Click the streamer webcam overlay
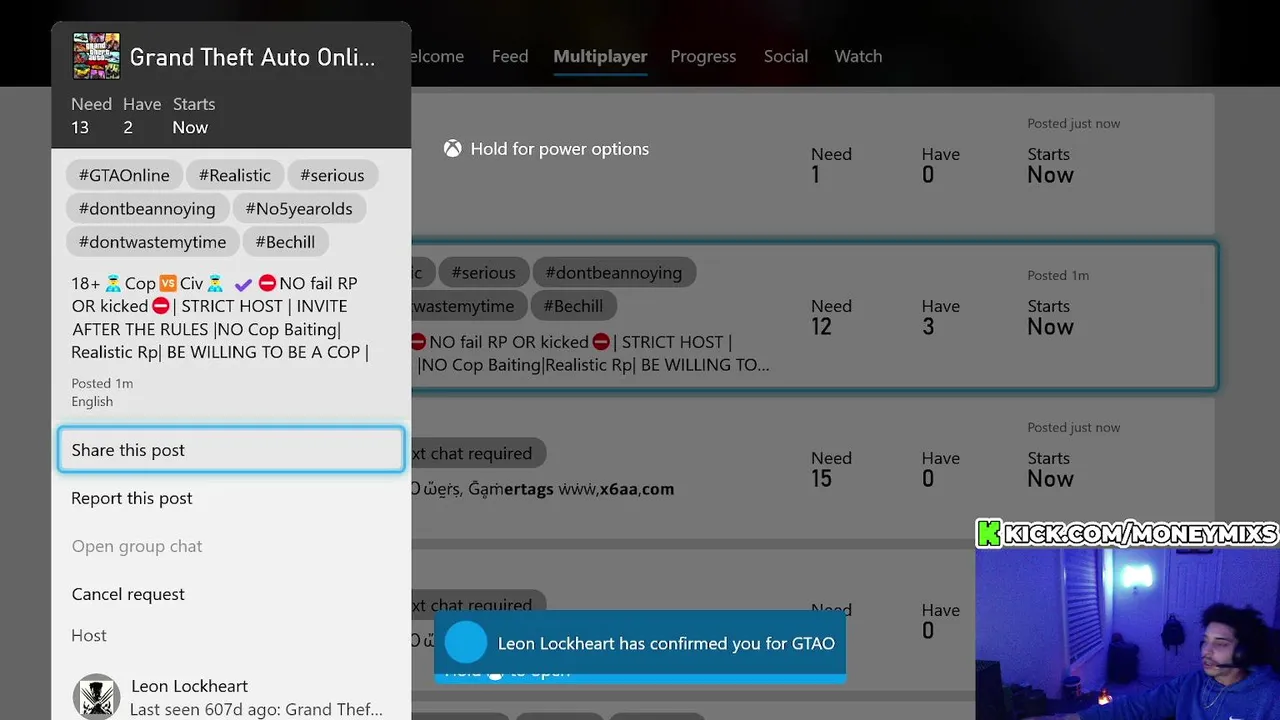Viewport: 1280px width, 720px height. coord(1127,633)
